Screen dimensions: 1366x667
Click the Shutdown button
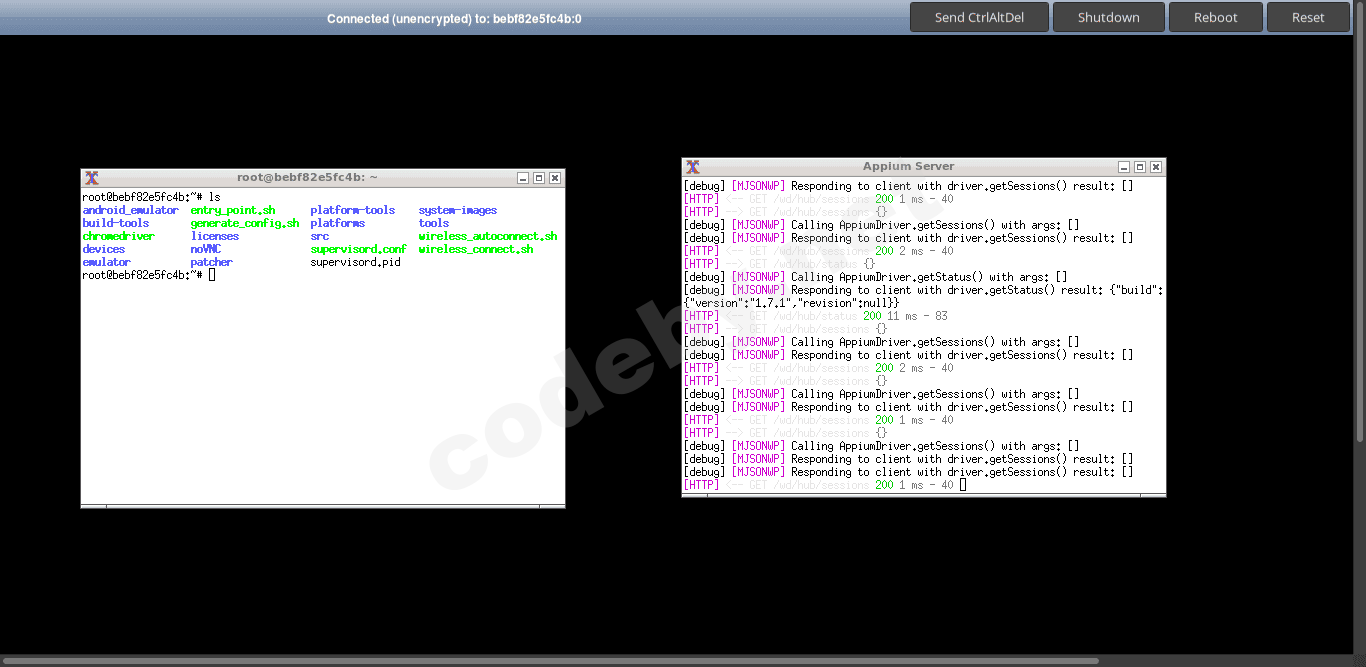click(1108, 17)
